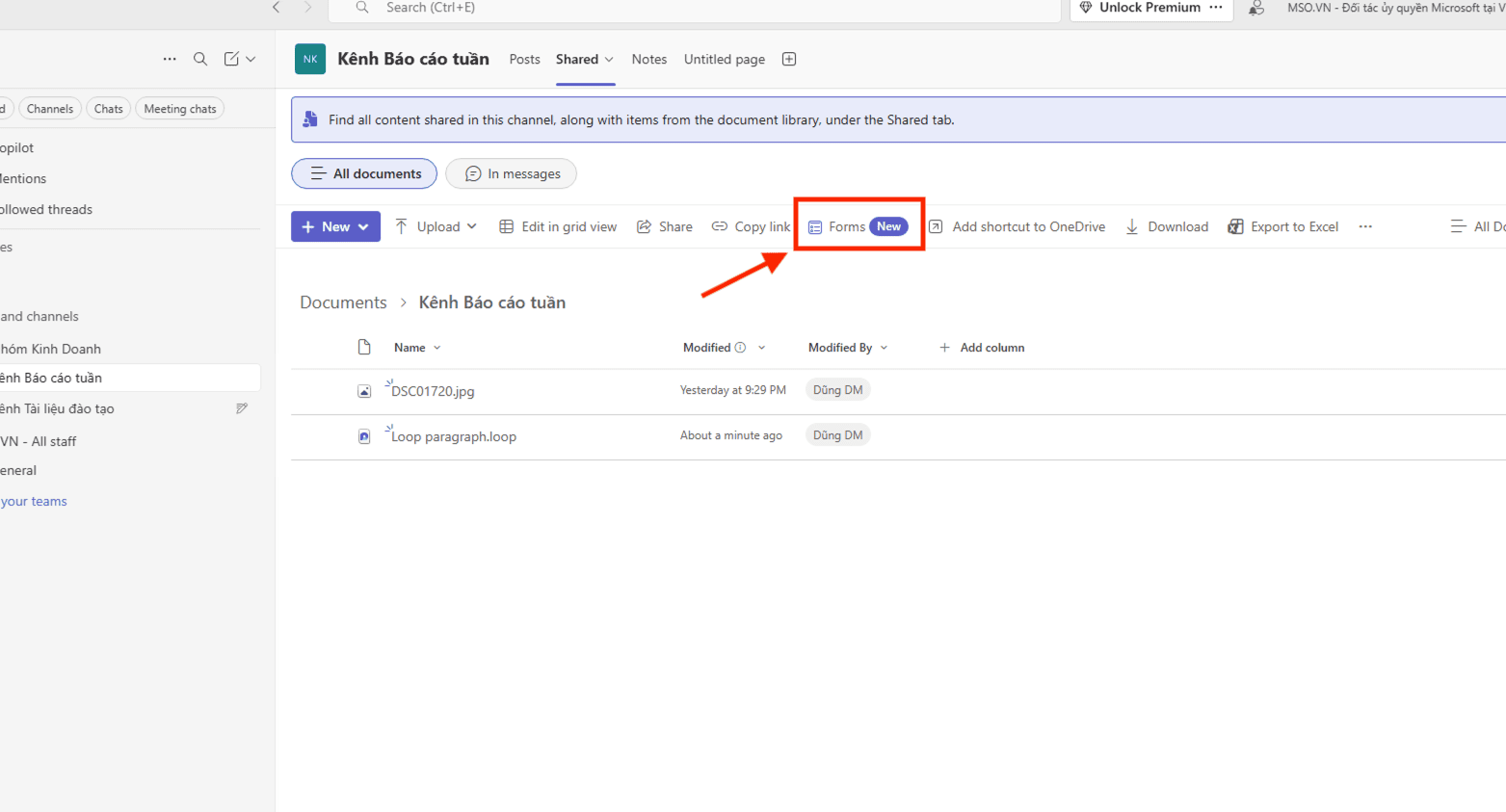The height and width of the screenshot is (812, 1506).
Task: Open the Documents breadcrumb link
Action: tap(343, 301)
